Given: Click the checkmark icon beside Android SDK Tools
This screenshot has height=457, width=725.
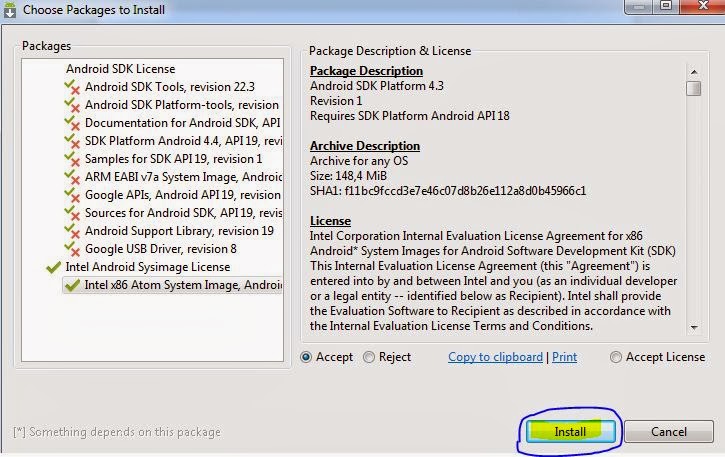Looking at the screenshot, I should [72, 87].
